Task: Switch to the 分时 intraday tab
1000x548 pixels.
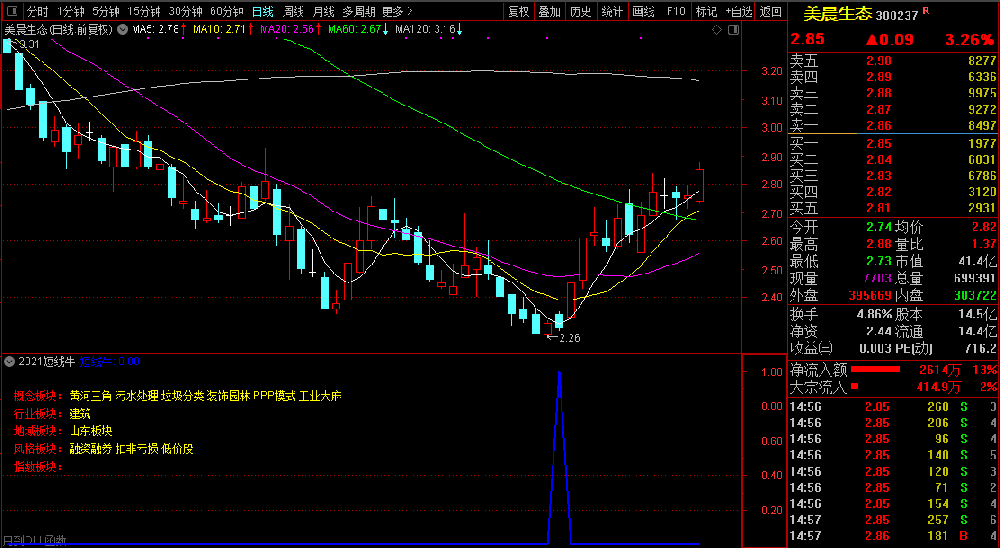Action: click(x=37, y=12)
